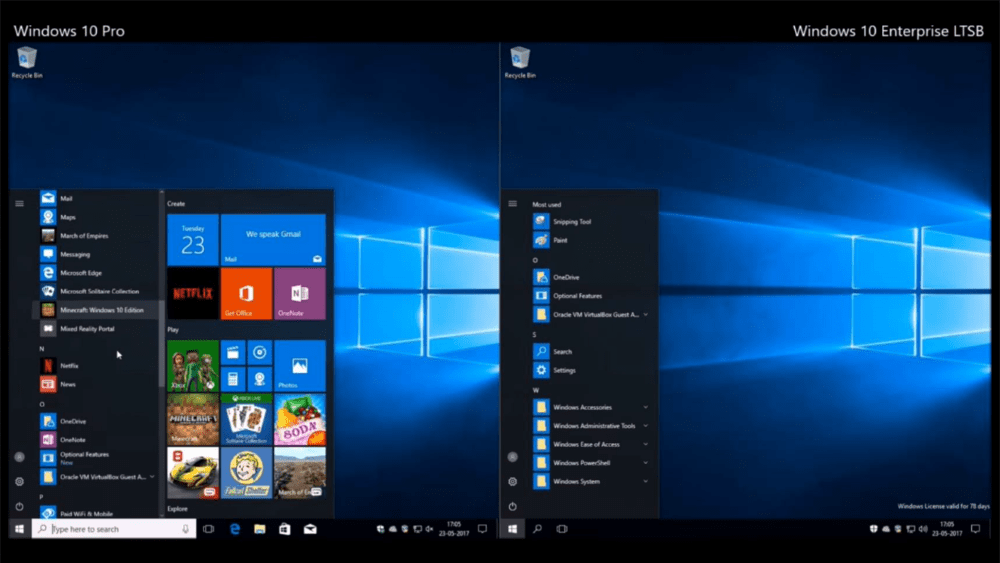Open Task View on LTSB taskbar
Screen dimensions: 1000x563
(562, 529)
